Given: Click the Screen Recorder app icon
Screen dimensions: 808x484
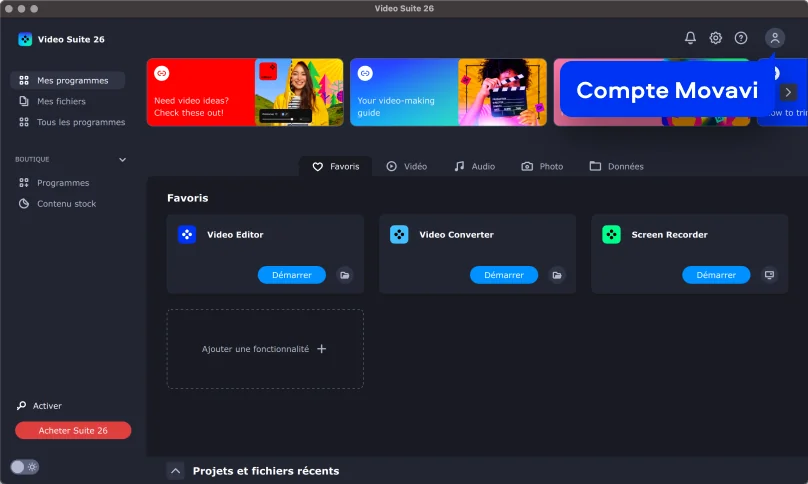Looking at the screenshot, I should (x=611, y=235).
